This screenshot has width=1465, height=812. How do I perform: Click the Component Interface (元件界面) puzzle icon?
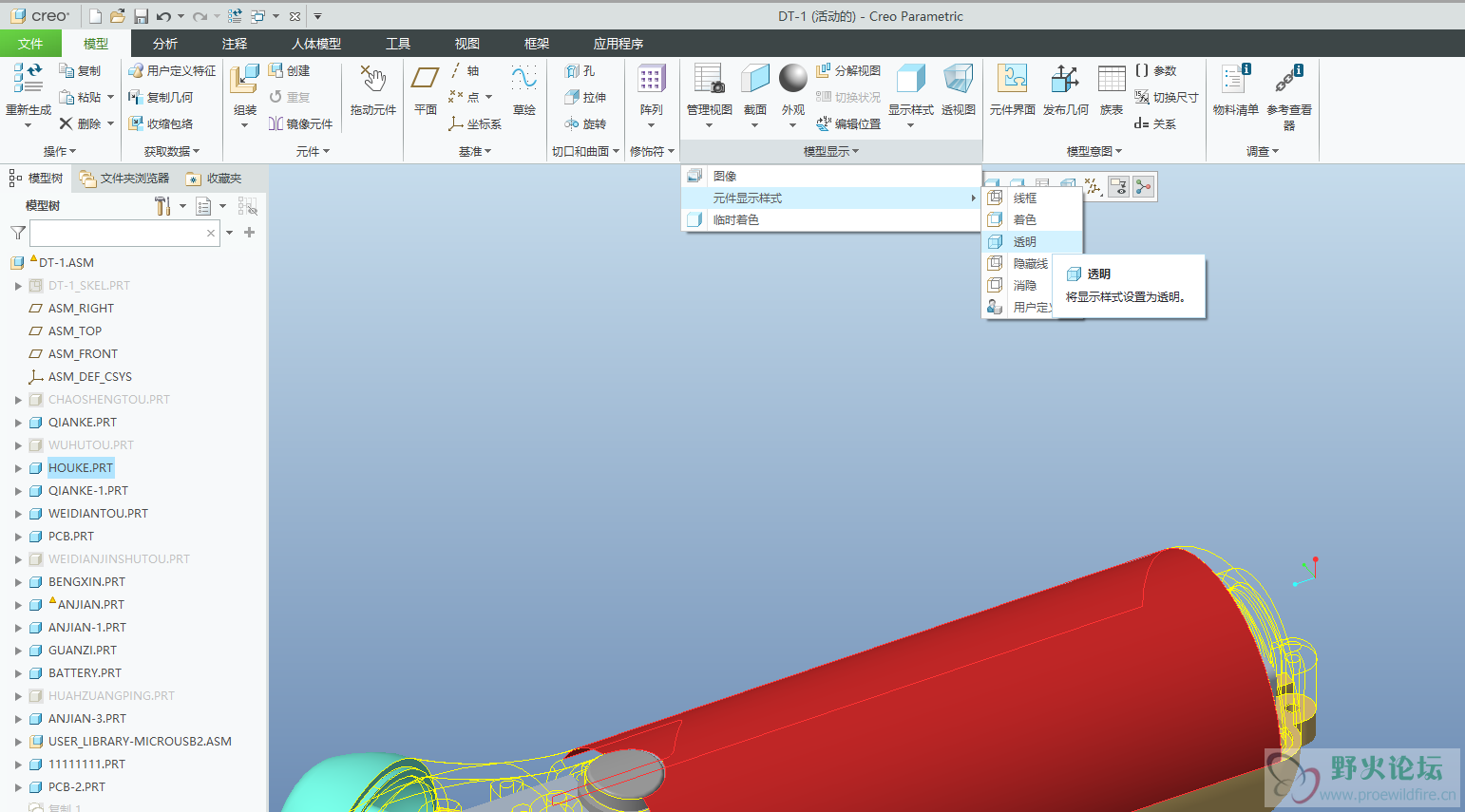[1012, 78]
